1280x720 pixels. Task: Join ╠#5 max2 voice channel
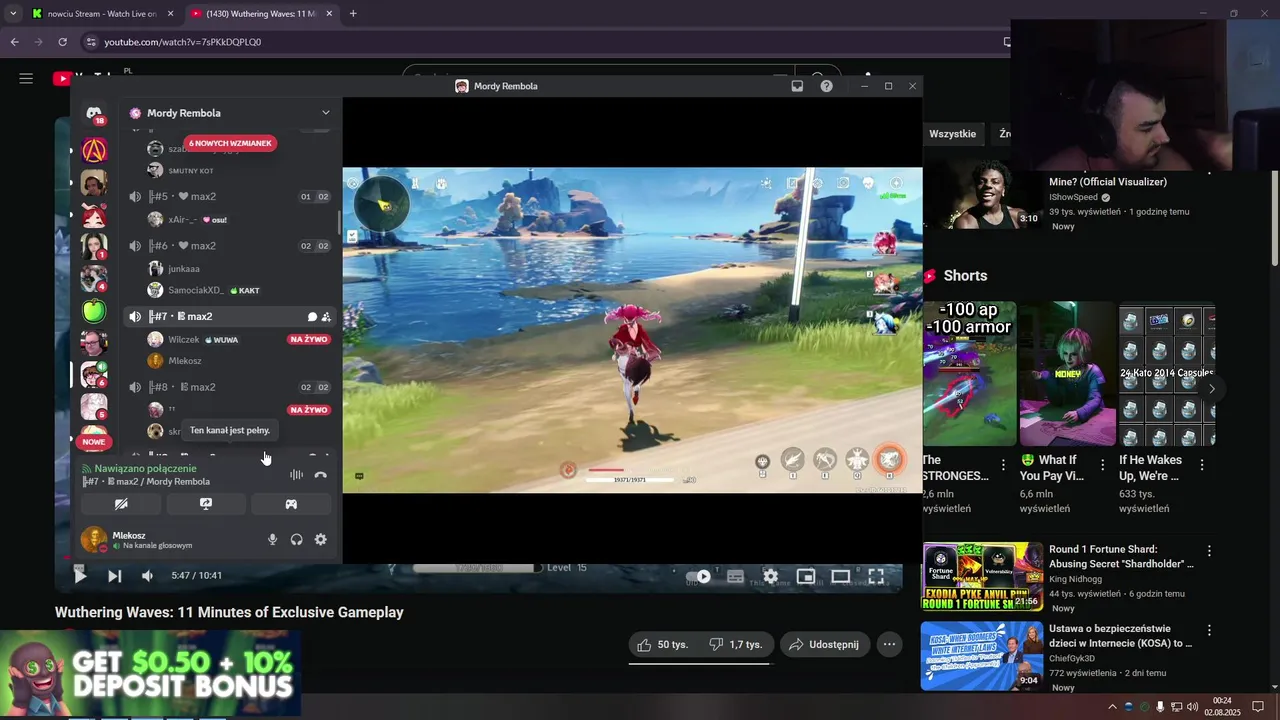coord(230,196)
